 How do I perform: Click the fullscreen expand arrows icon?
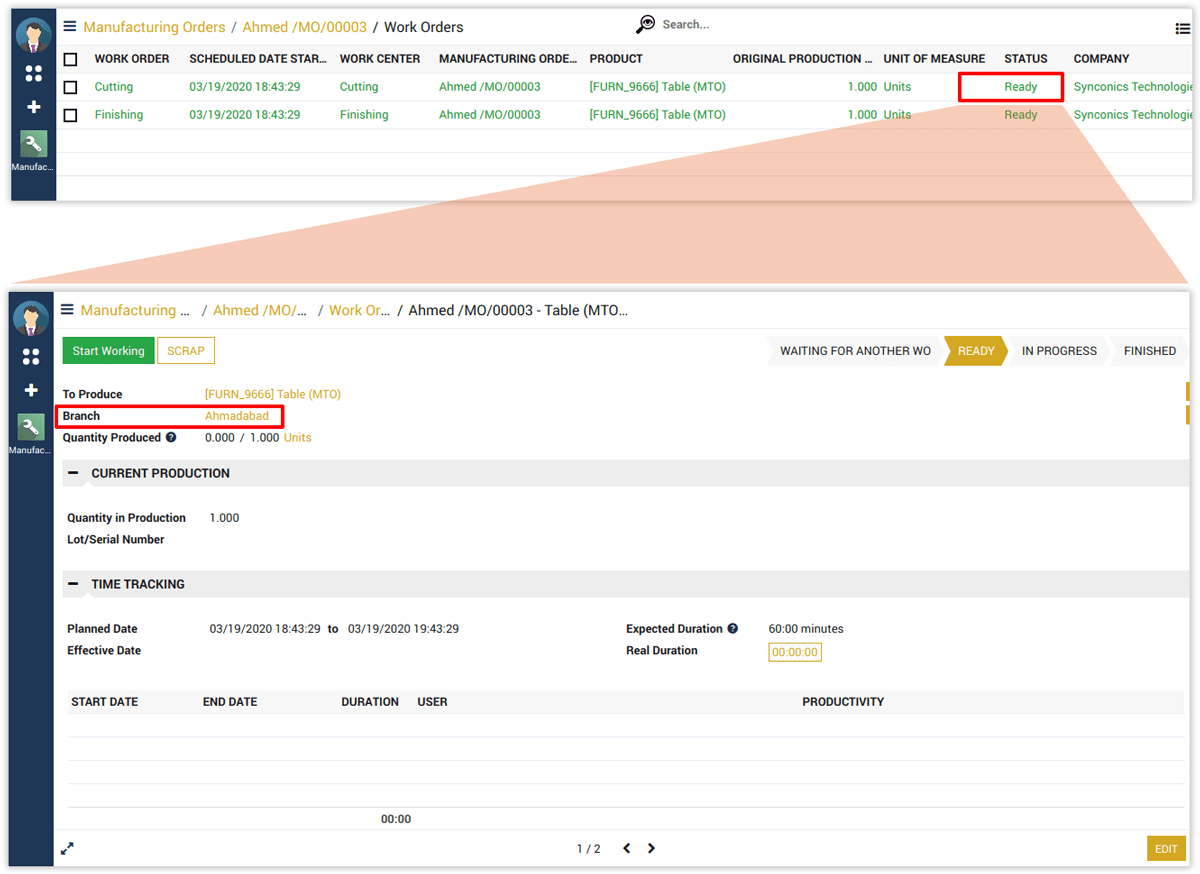[x=67, y=849]
